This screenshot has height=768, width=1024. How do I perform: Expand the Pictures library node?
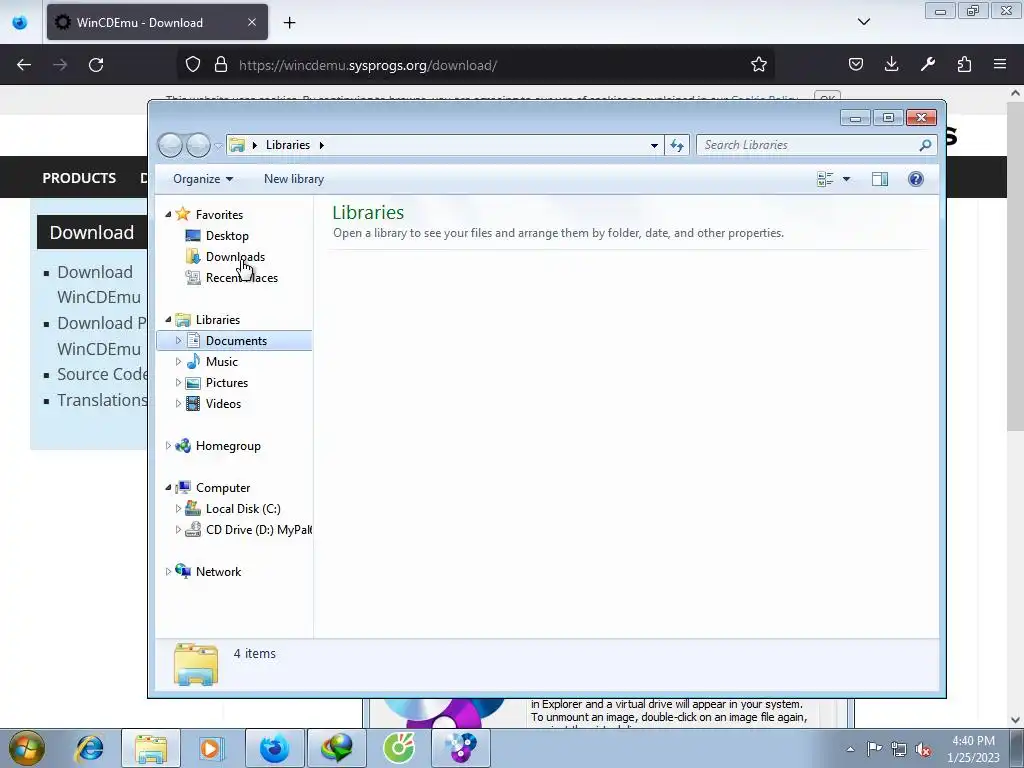(178, 383)
